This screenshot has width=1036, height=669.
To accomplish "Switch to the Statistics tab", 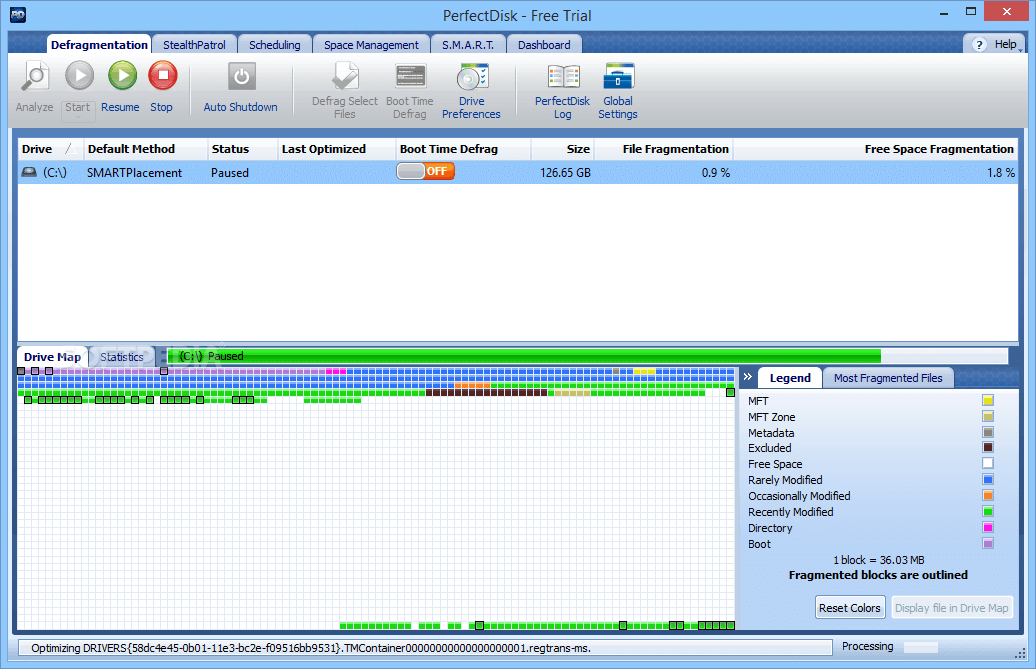I will 121,356.
